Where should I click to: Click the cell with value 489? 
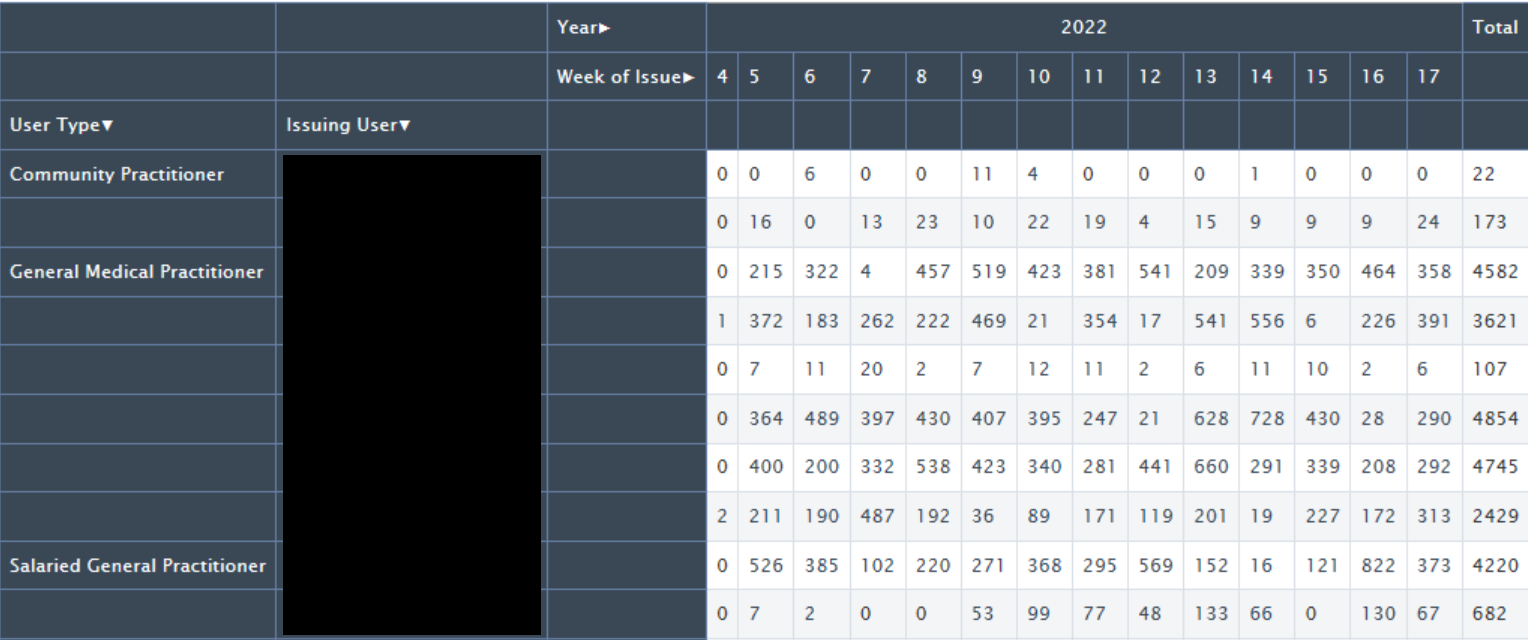point(822,419)
